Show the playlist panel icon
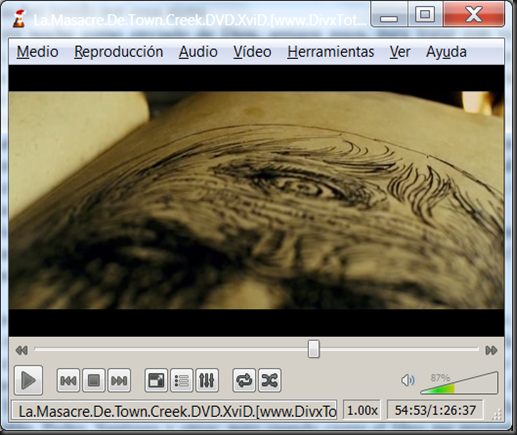The image size is (517, 435). (181, 380)
